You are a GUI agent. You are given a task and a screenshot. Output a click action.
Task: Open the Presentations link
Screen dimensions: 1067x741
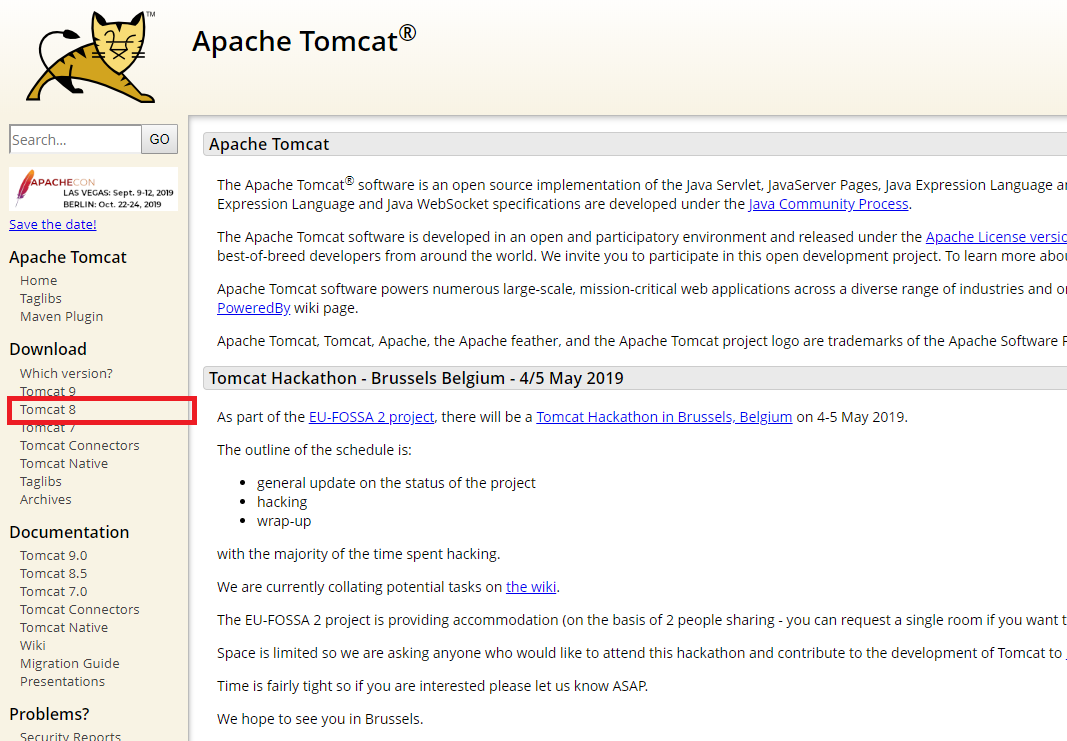[x=63, y=682]
